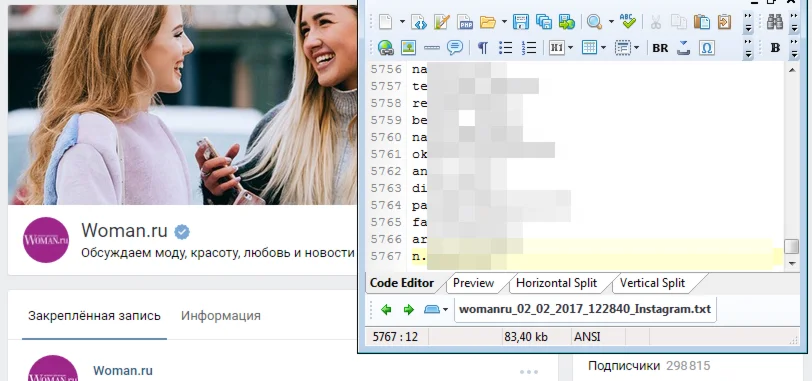
Task: Create a new blank document
Action: tap(385, 22)
